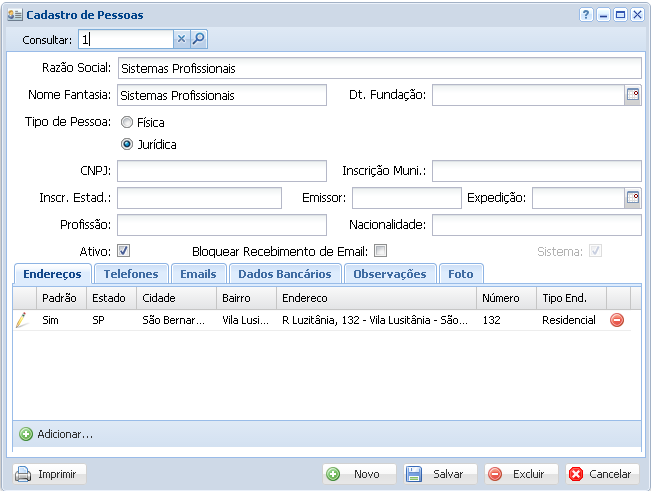Viewport: 651px width, 491px height.
Task: Click the help question mark icon
Action: click(x=586, y=15)
